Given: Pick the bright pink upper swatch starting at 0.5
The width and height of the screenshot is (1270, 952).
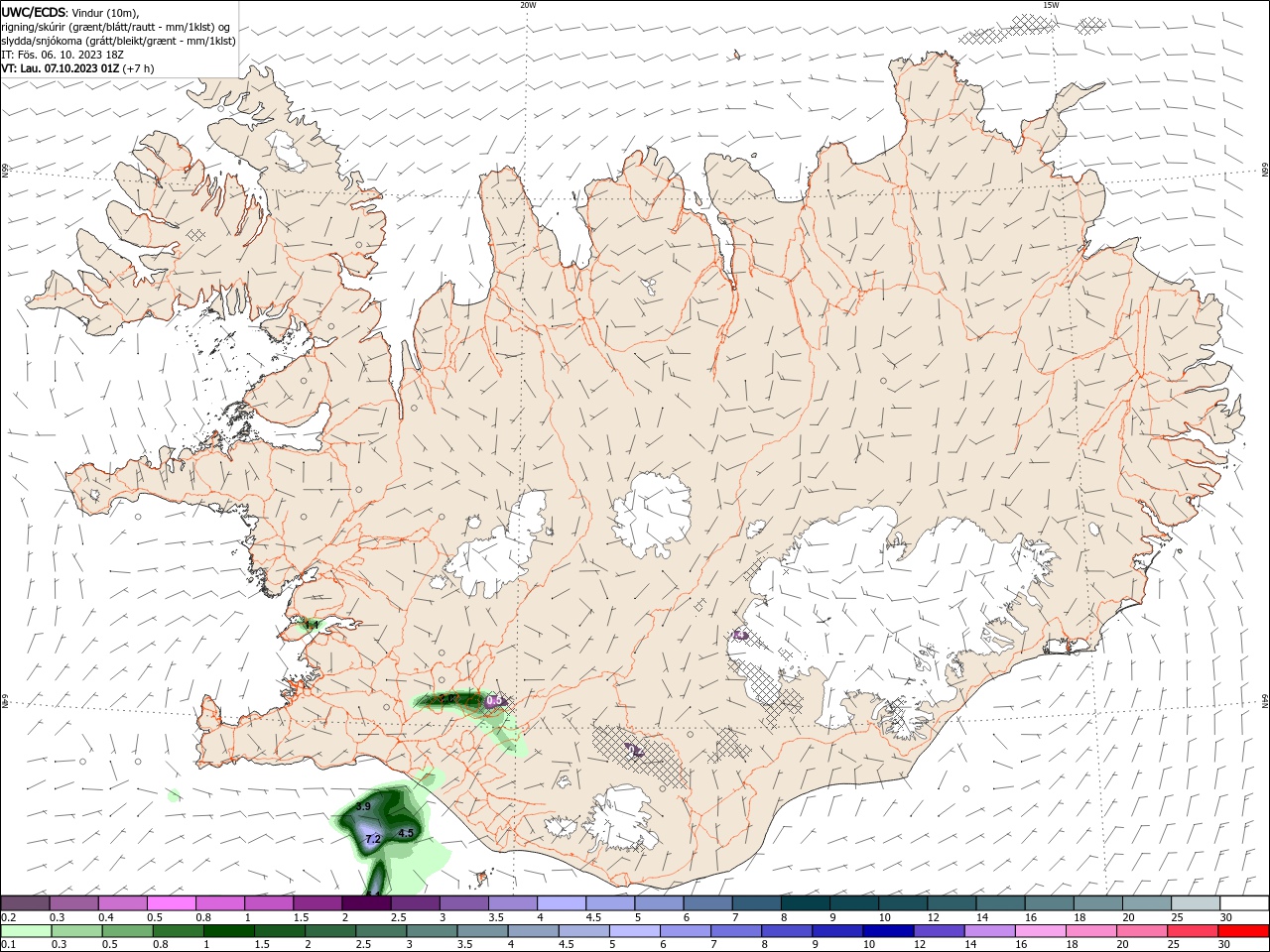Looking at the screenshot, I should 171,902.
